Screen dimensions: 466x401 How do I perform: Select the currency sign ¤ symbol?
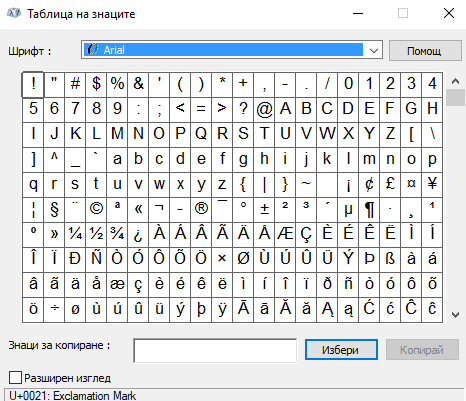point(411,185)
